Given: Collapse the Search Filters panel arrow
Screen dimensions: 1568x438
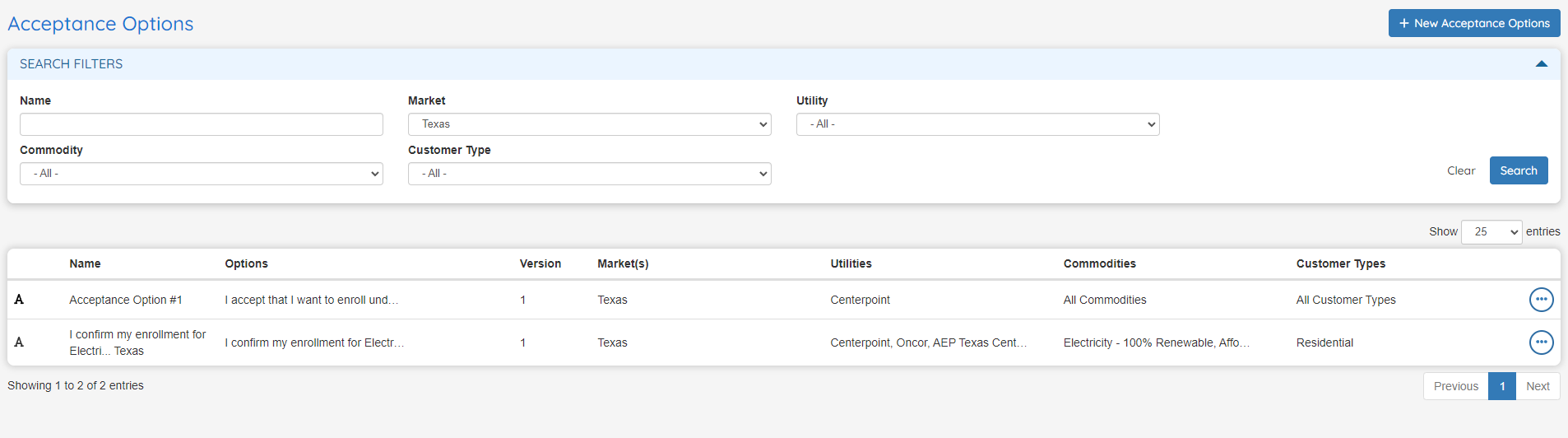Looking at the screenshot, I should 1541,64.
